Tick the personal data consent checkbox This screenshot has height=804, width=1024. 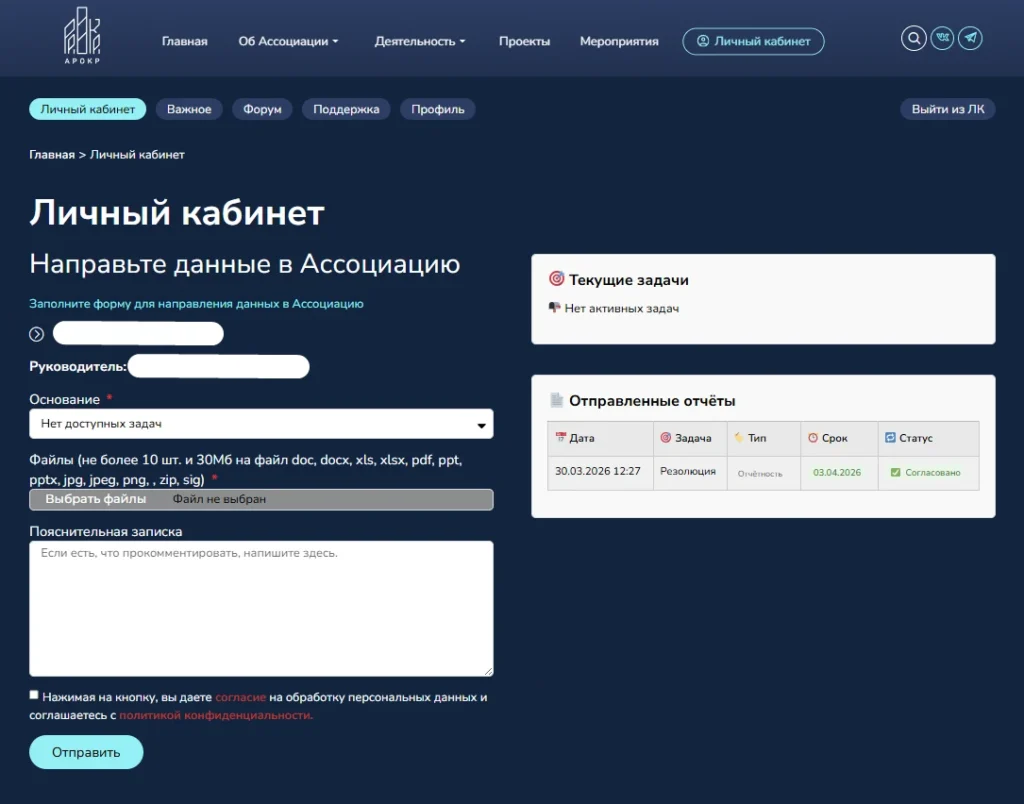34,695
